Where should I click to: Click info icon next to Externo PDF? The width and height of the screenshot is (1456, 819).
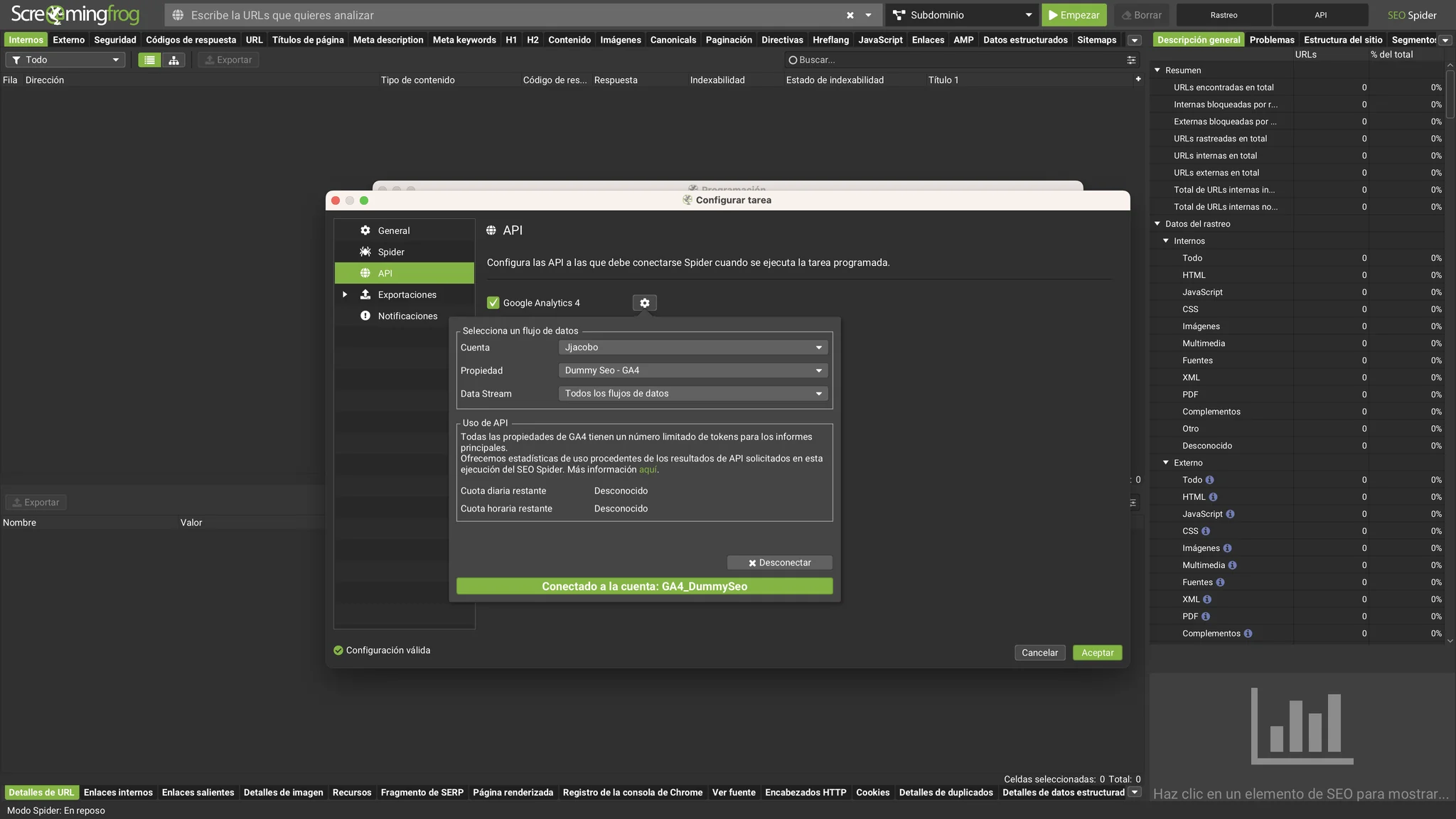(1206, 616)
